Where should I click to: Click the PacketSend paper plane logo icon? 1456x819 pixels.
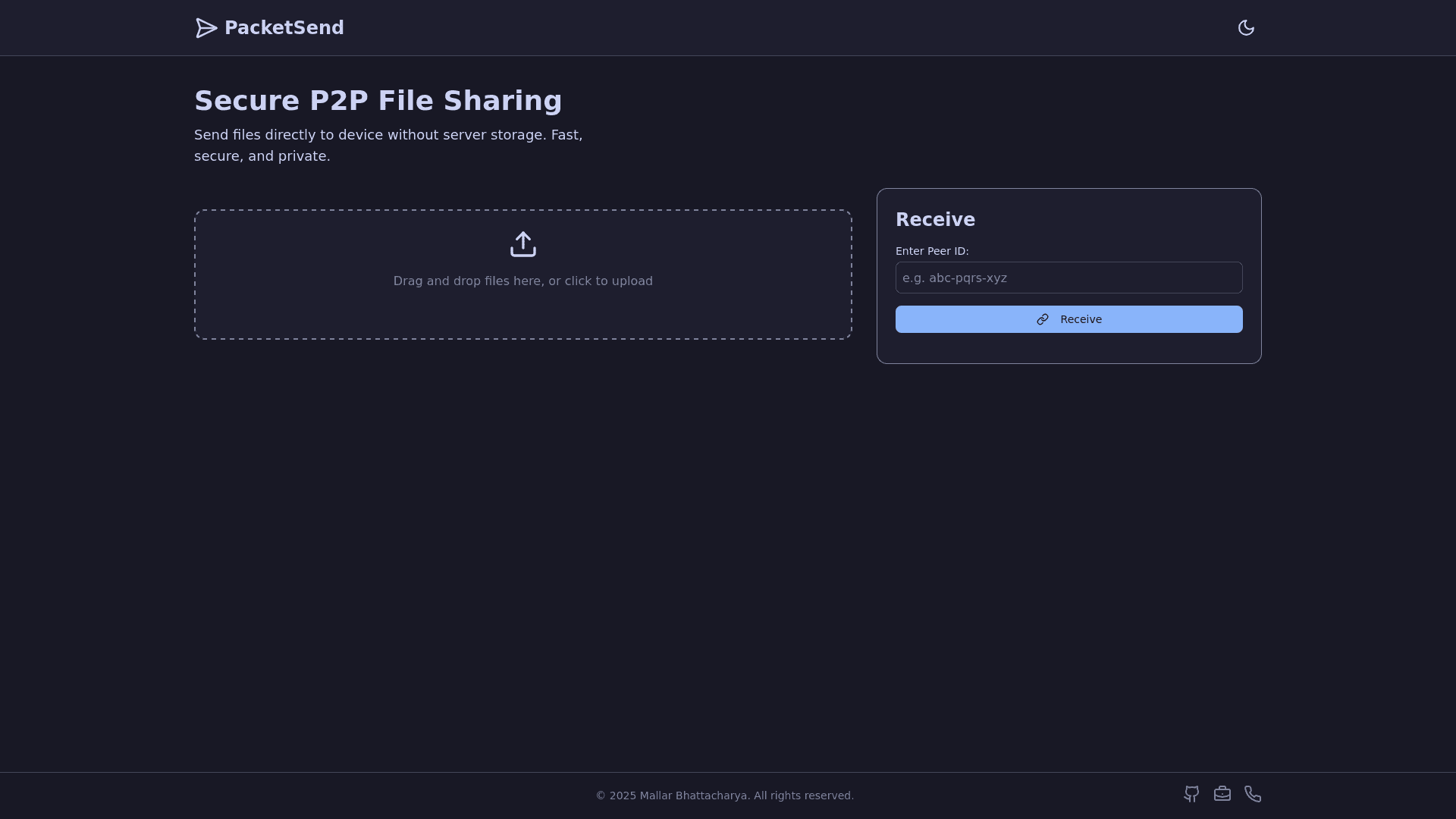(206, 28)
